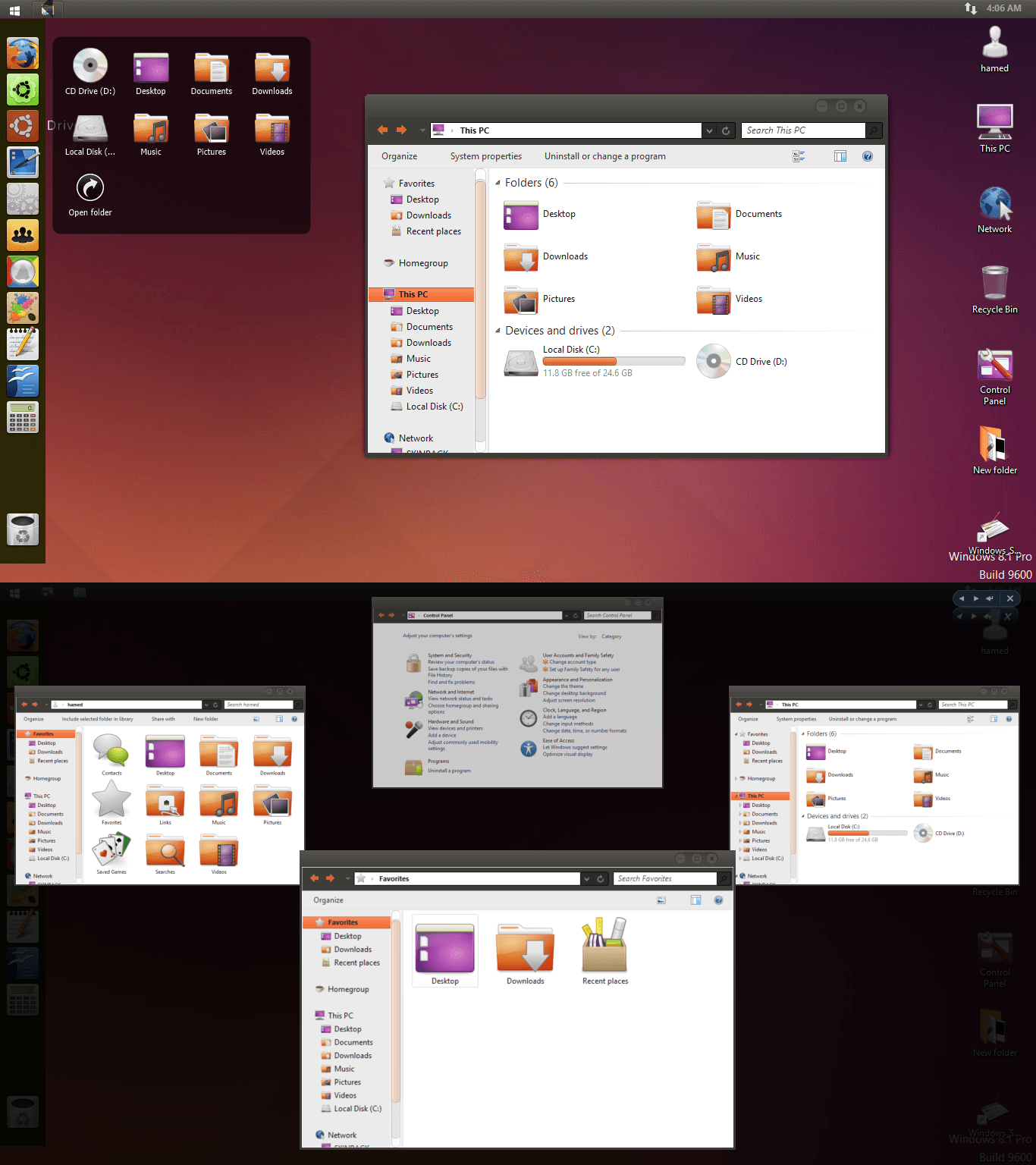
Task: Open the address bar dropdown in This PC
Action: point(708,130)
